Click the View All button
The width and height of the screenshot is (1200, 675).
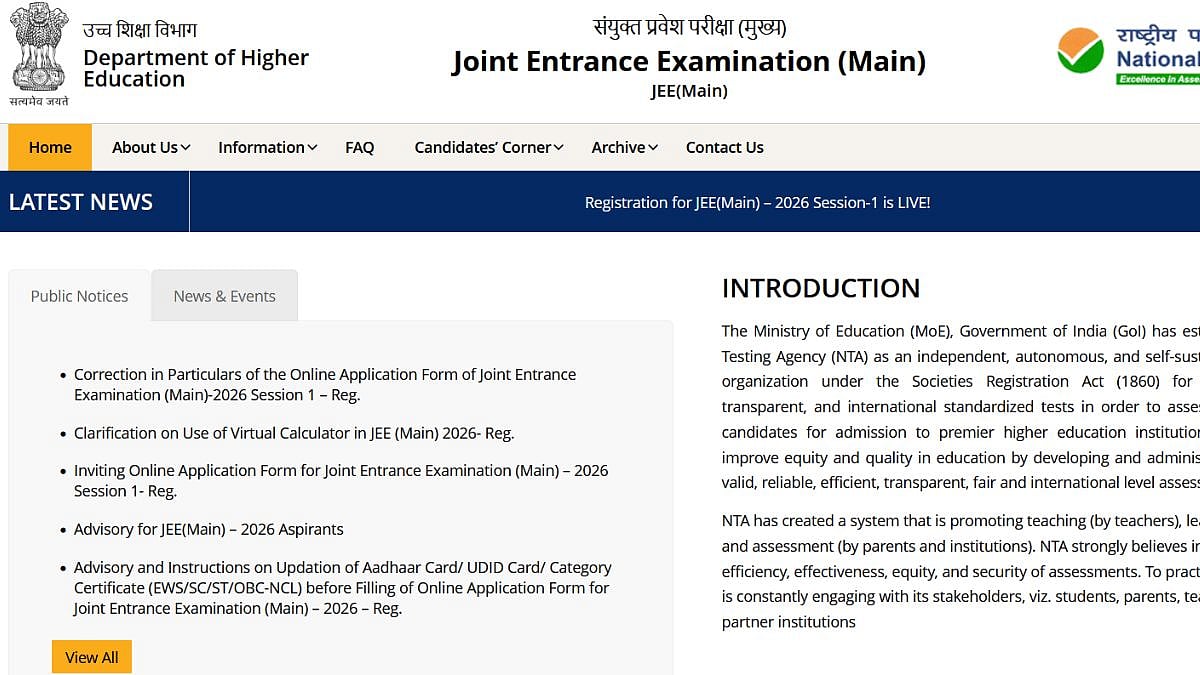tap(91, 656)
